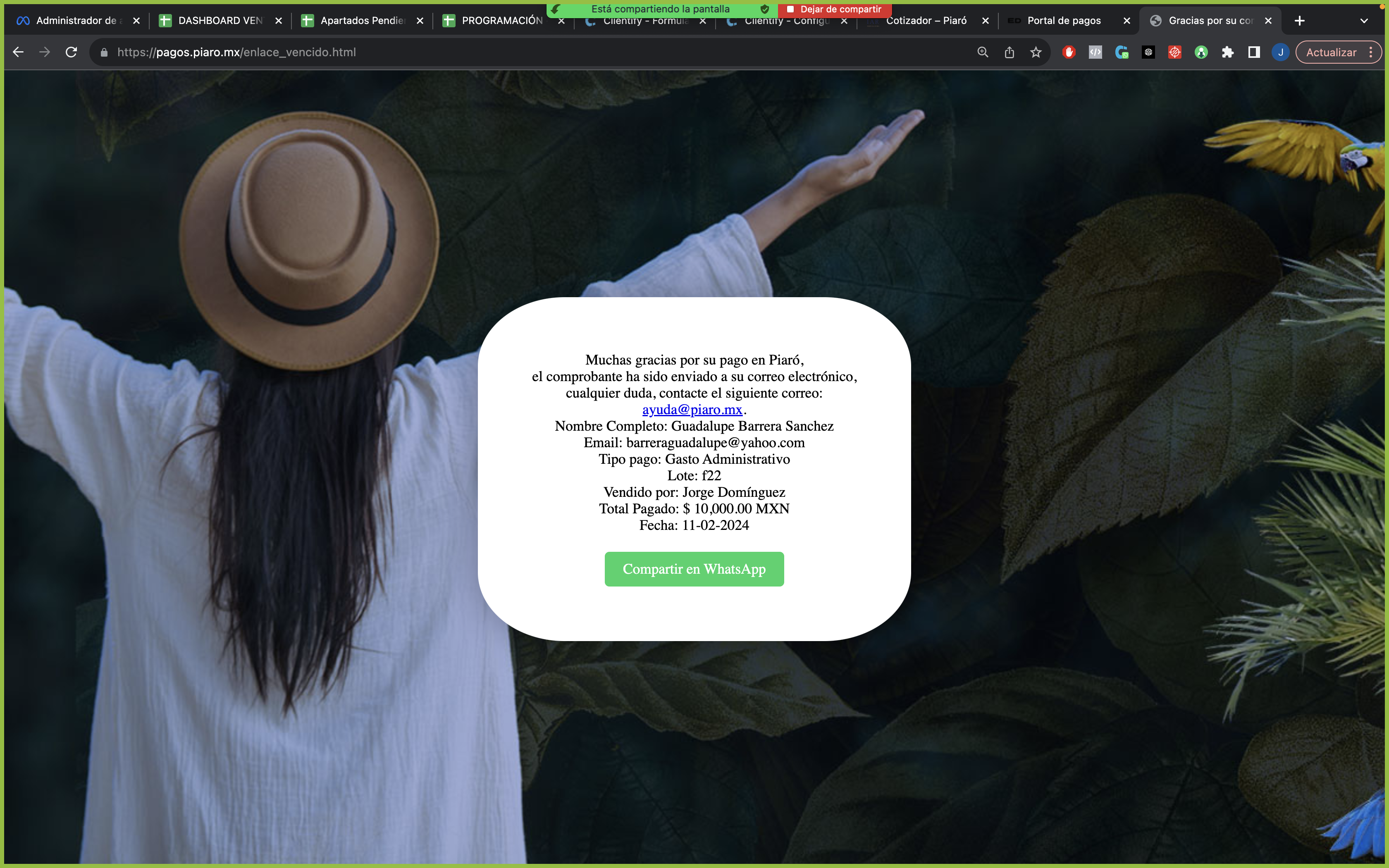Click the share page icon
Screen dimensions: 1389x868
click(1009, 52)
